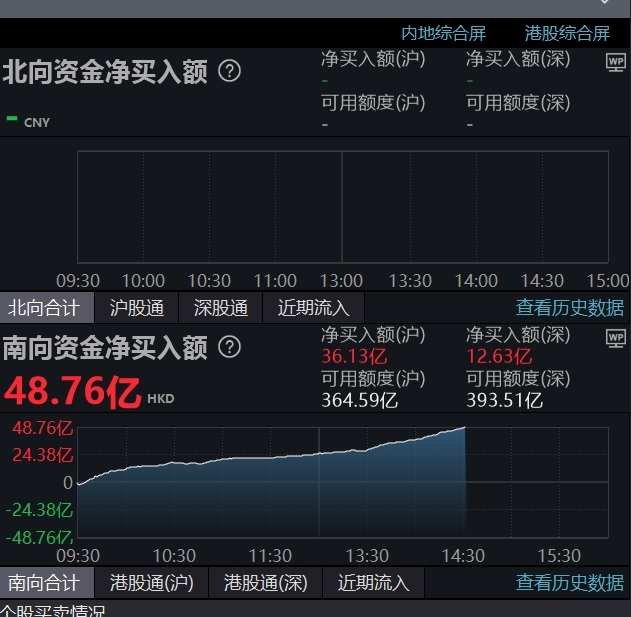631x617 pixels.
Task: Select the 南向合计 tab
Action: tap(47, 583)
